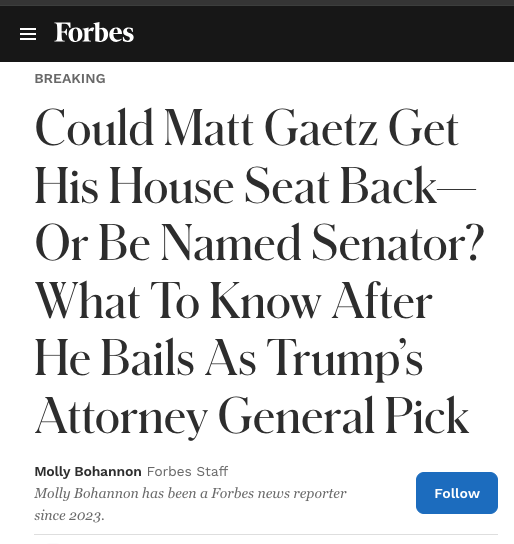
Task: Click the word 'Attorney' in the headline
Action: pyautogui.click(x=121, y=416)
